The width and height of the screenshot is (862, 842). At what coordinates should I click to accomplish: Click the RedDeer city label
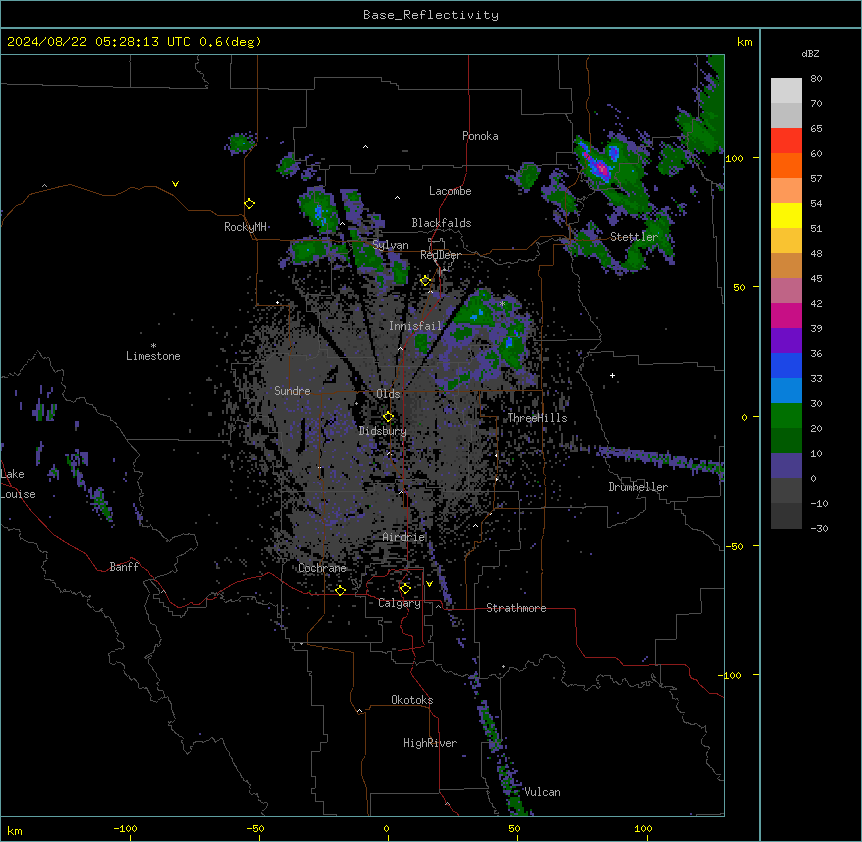click(x=440, y=255)
